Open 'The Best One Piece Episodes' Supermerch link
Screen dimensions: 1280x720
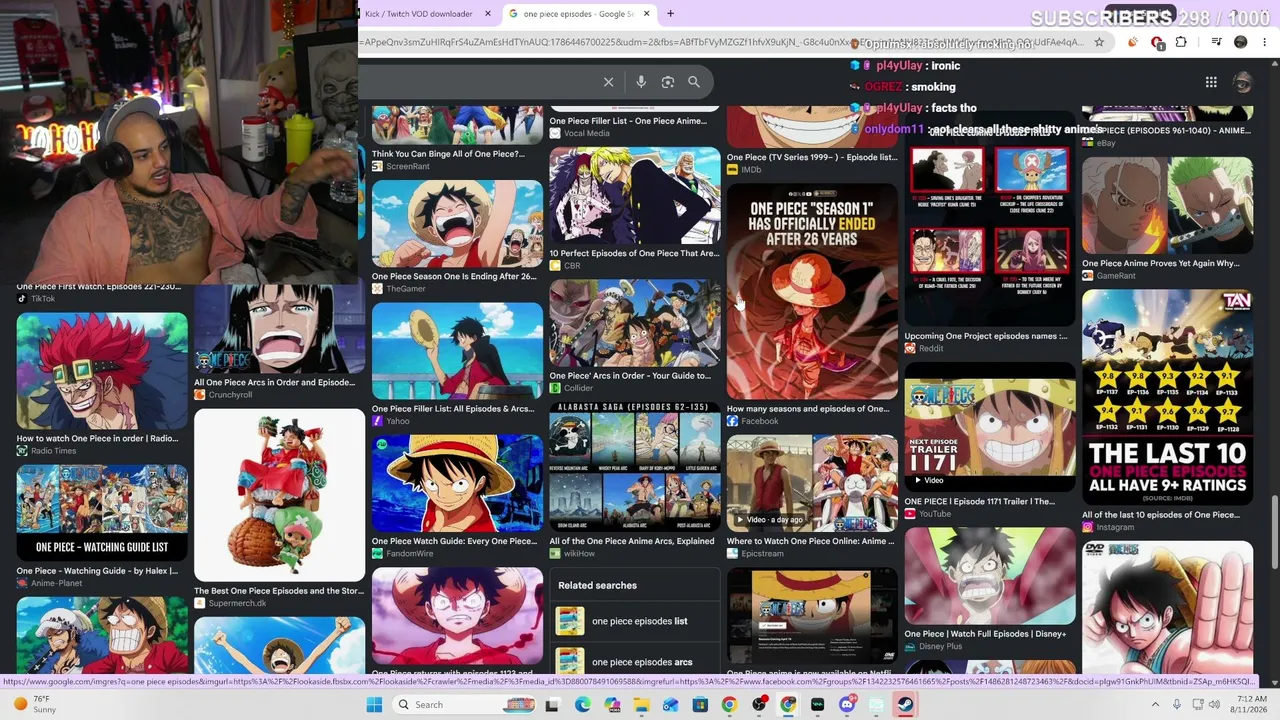[279, 591]
